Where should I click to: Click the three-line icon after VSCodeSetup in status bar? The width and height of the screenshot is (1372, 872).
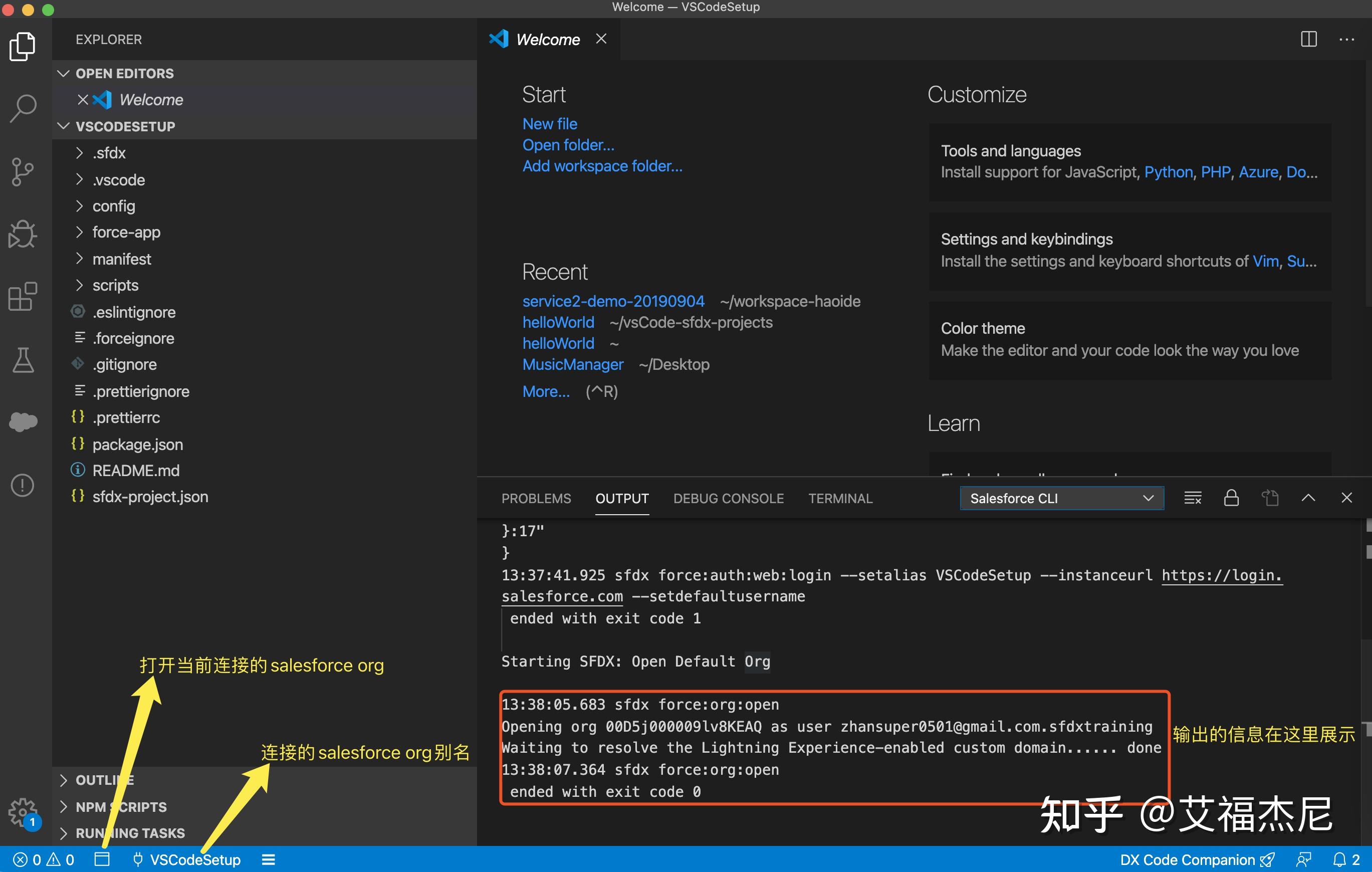click(269, 859)
